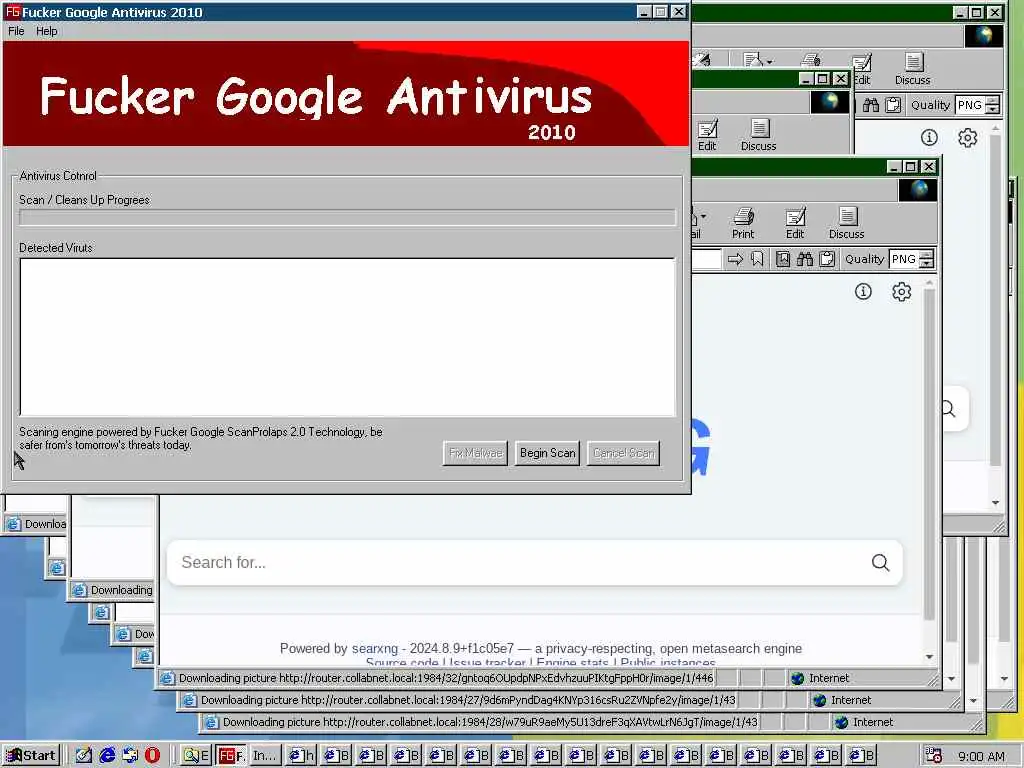Click the Begin Scan button
This screenshot has height=768, width=1024.
tap(547, 453)
